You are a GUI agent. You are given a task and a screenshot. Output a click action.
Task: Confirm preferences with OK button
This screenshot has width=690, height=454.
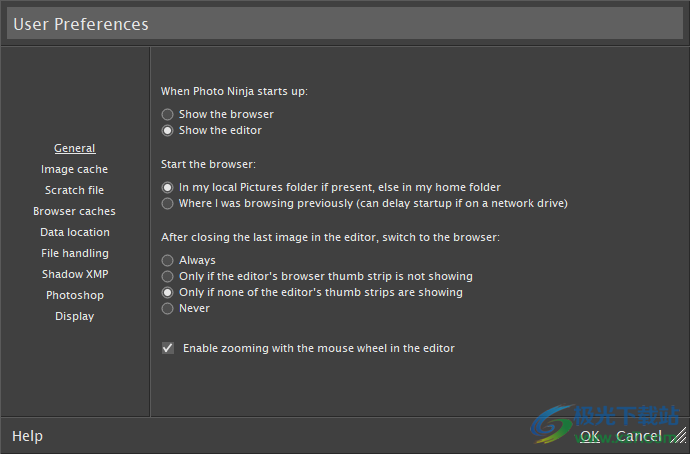tap(590, 436)
